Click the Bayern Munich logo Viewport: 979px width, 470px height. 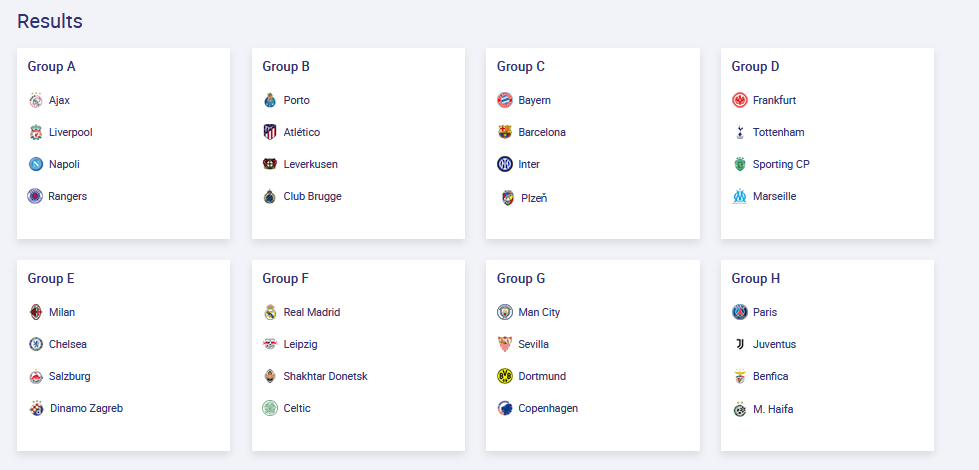[504, 100]
